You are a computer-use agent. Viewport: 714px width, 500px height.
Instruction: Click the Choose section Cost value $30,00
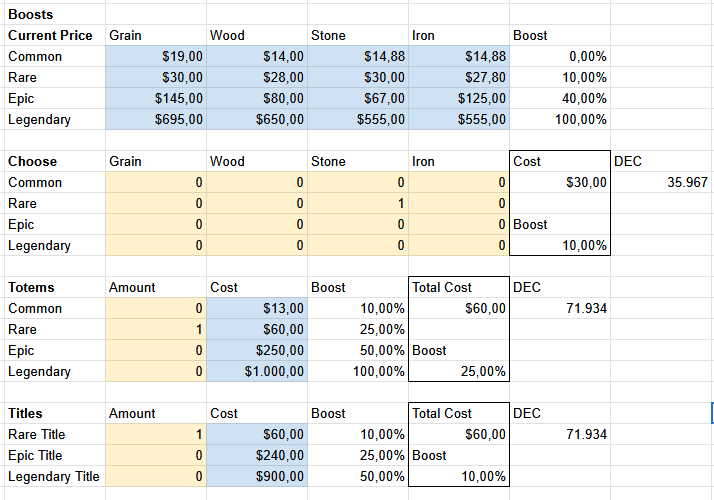(x=559, y=183)
